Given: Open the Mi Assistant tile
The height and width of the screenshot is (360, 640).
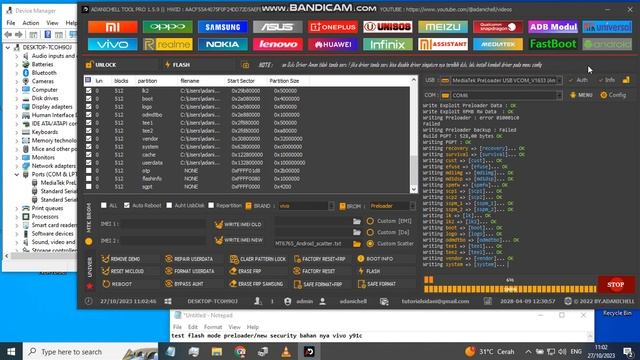Looking at the screenshot, I should point(443,44).
